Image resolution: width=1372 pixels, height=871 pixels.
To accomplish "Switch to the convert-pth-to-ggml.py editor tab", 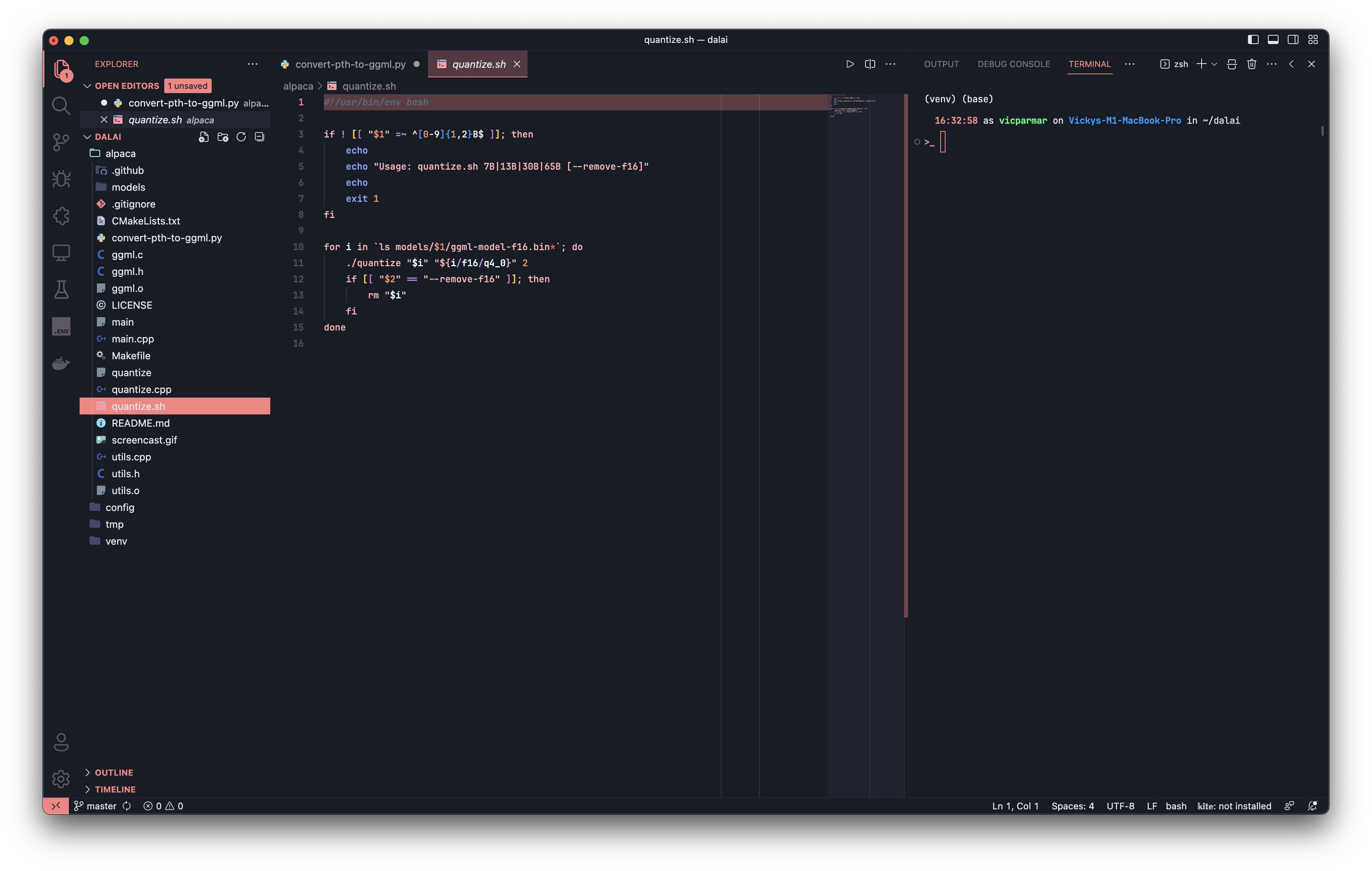I will [350, 64].
